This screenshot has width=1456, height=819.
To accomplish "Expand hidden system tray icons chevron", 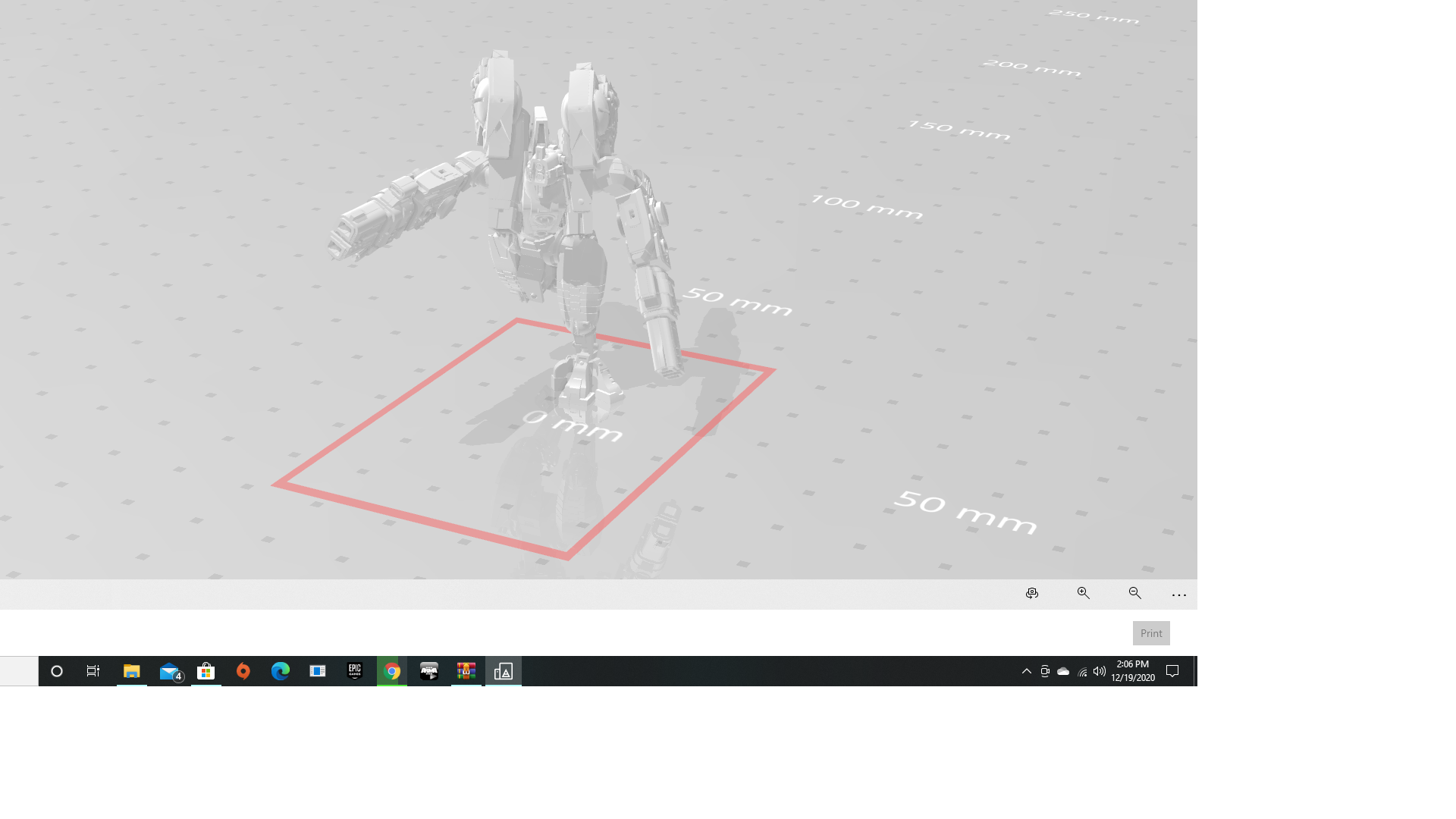I will (1027, 671).
